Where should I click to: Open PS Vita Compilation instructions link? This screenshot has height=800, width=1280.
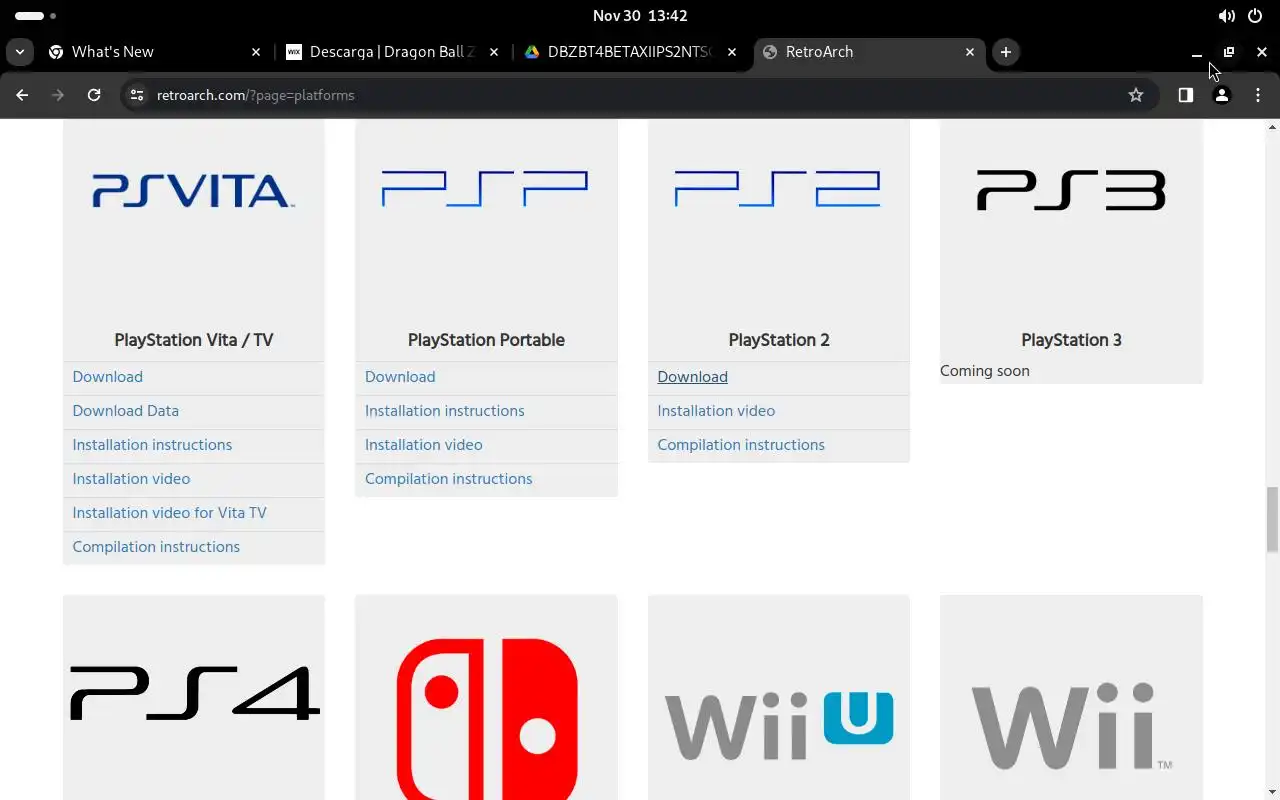156,547
